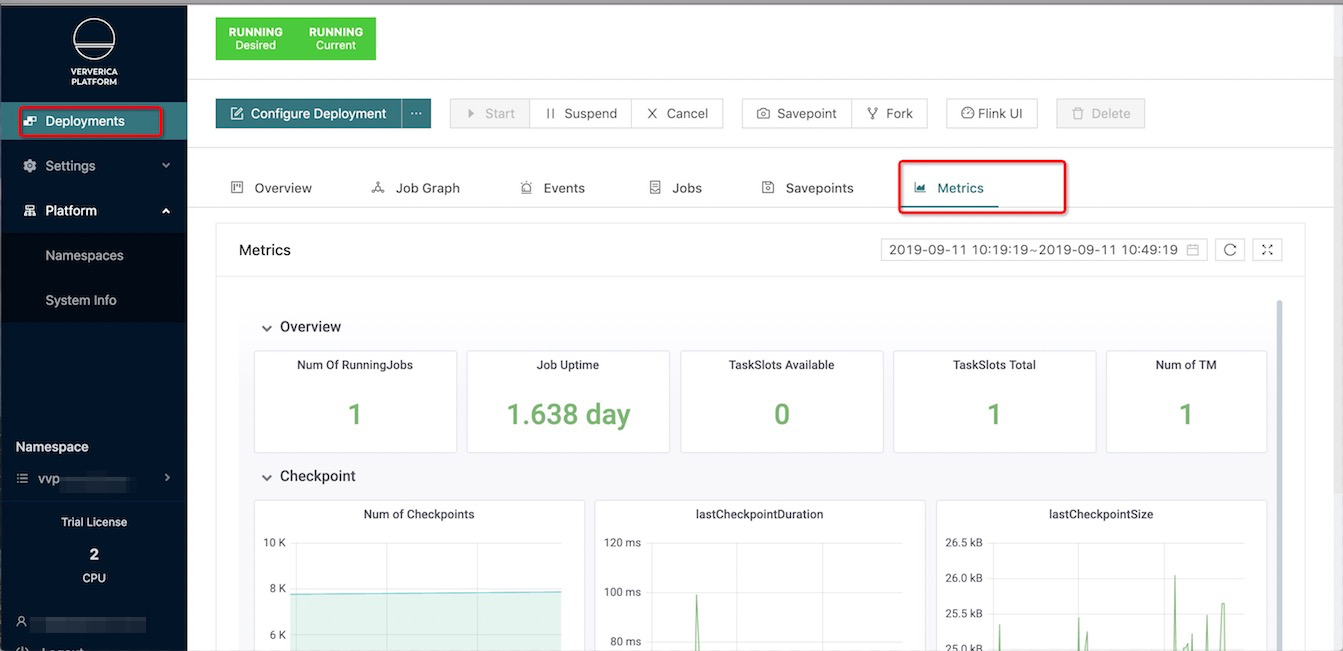
Task: Click the Overview tab icon
Action: coord(237,187)
